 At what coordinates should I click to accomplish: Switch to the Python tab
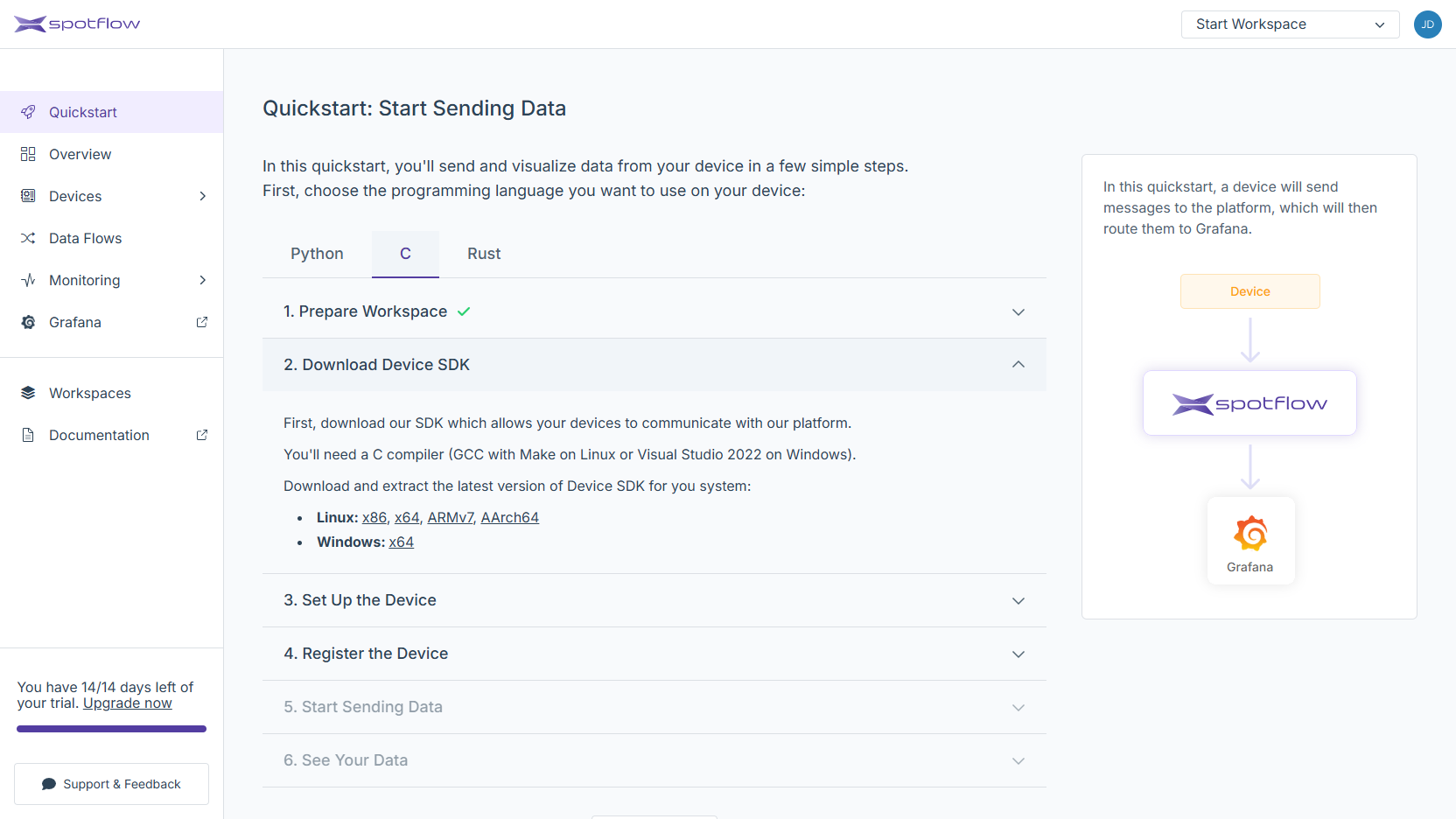pos(317,254)
